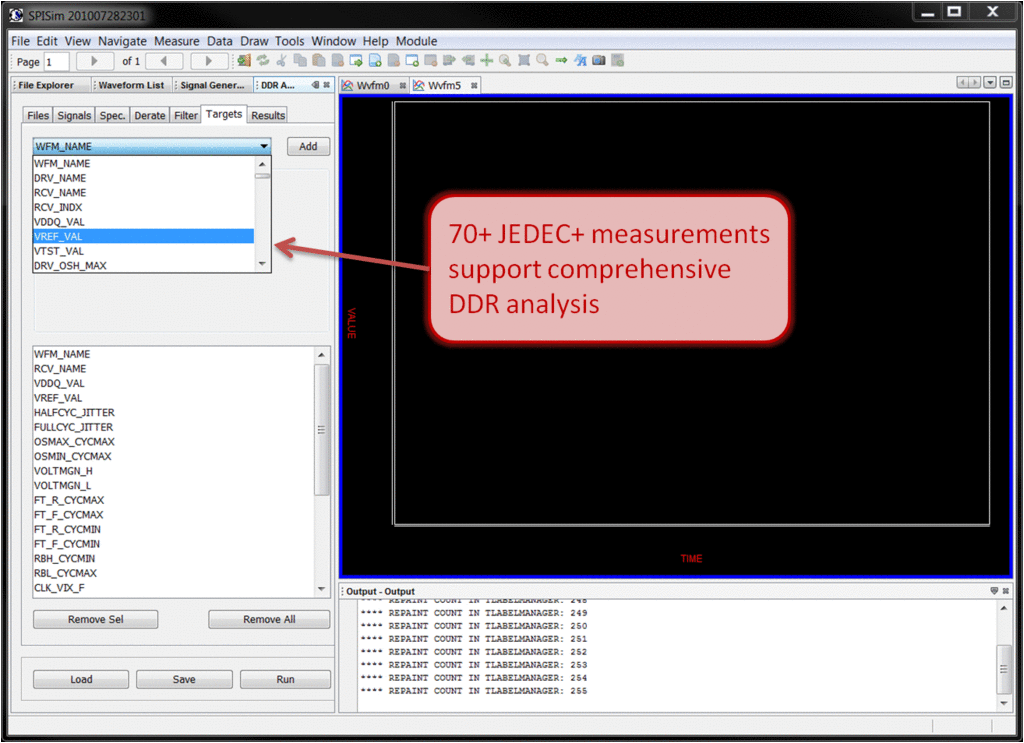
Task: Click the Remove All button
Action: (x=269, y=619)
